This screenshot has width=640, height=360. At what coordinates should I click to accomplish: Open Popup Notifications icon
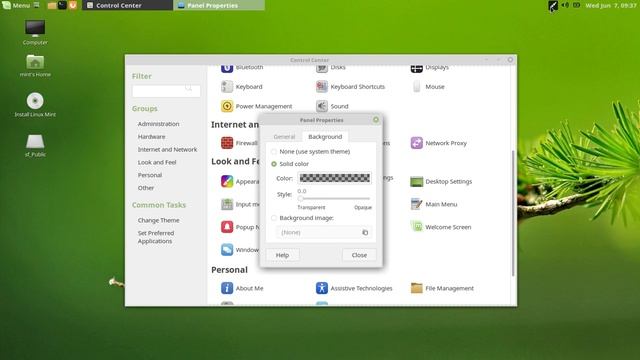tap(227, 227)
